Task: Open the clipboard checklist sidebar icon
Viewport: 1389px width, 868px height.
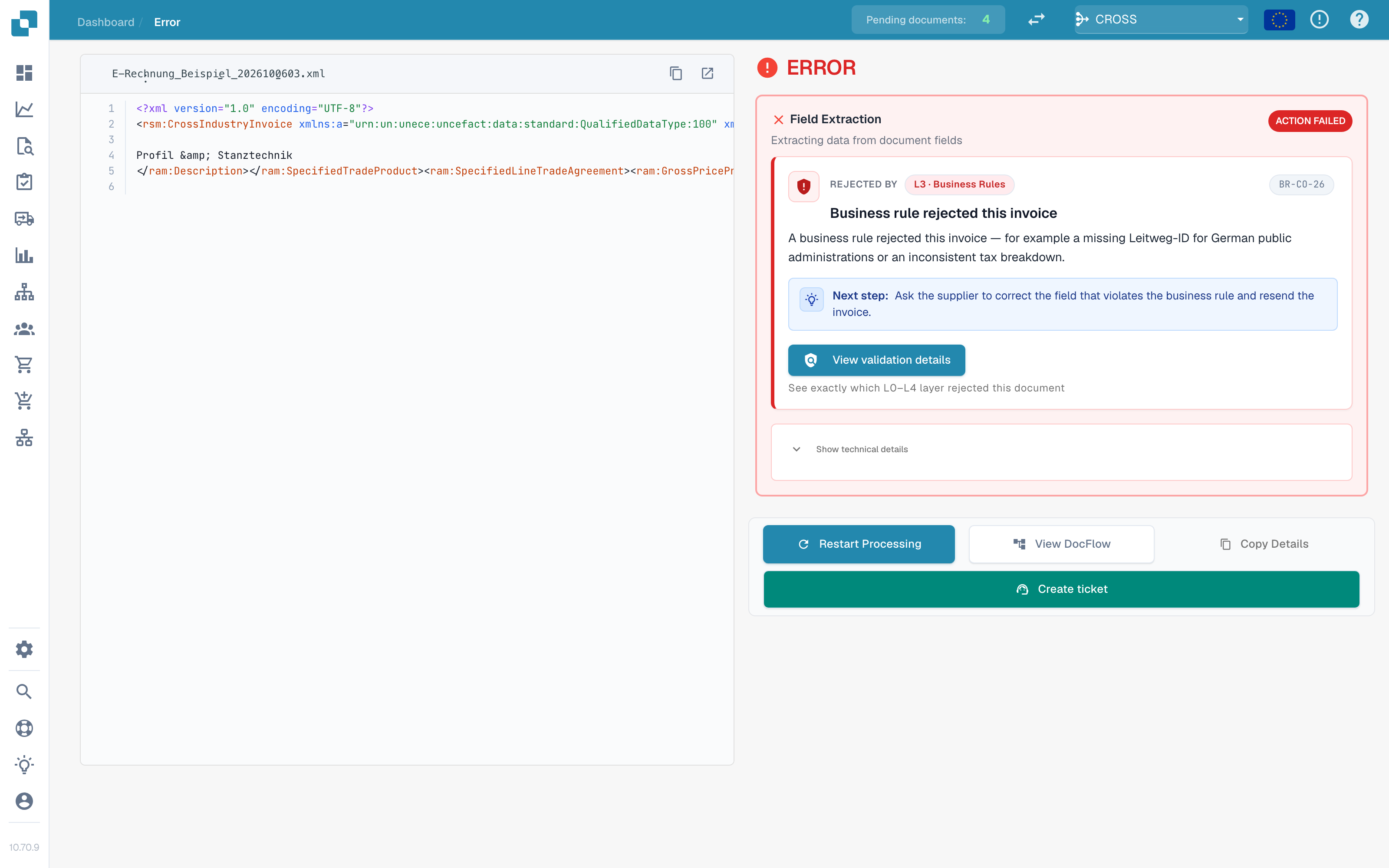Action: [24, 182]
